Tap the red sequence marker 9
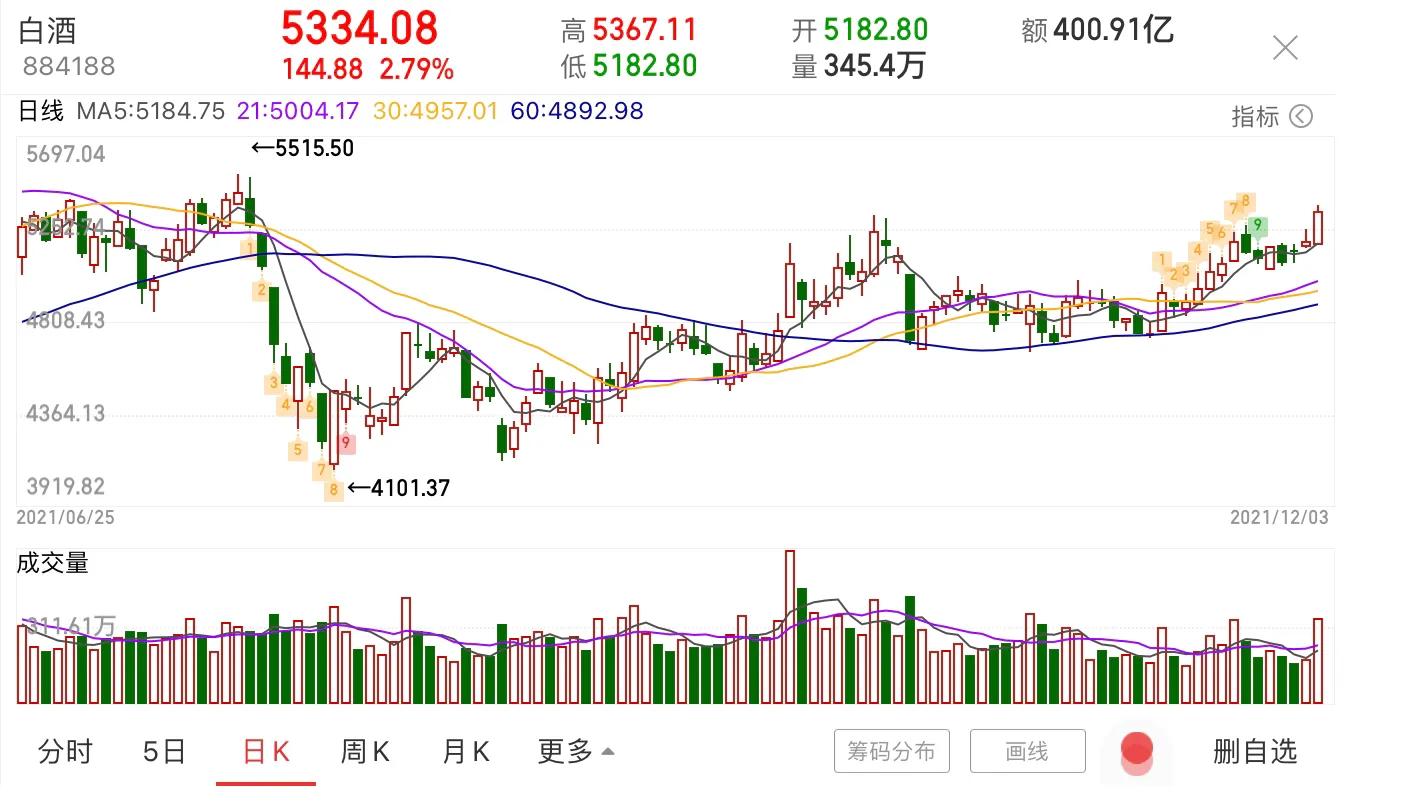The width and height of the screenshot is (1414, 801). pos(346,442)
